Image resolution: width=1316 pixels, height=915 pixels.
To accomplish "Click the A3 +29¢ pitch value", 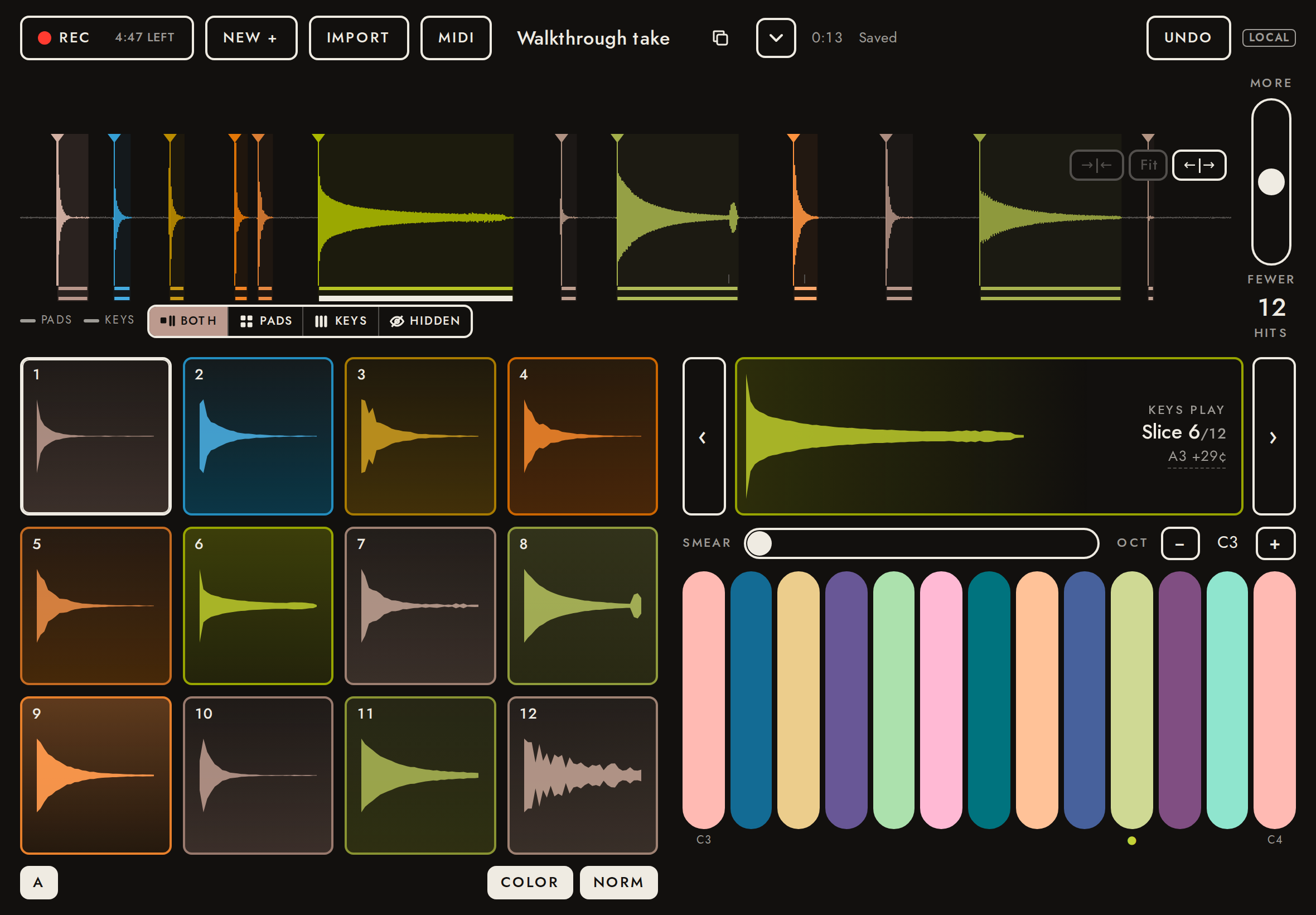I will (1197, 456).
